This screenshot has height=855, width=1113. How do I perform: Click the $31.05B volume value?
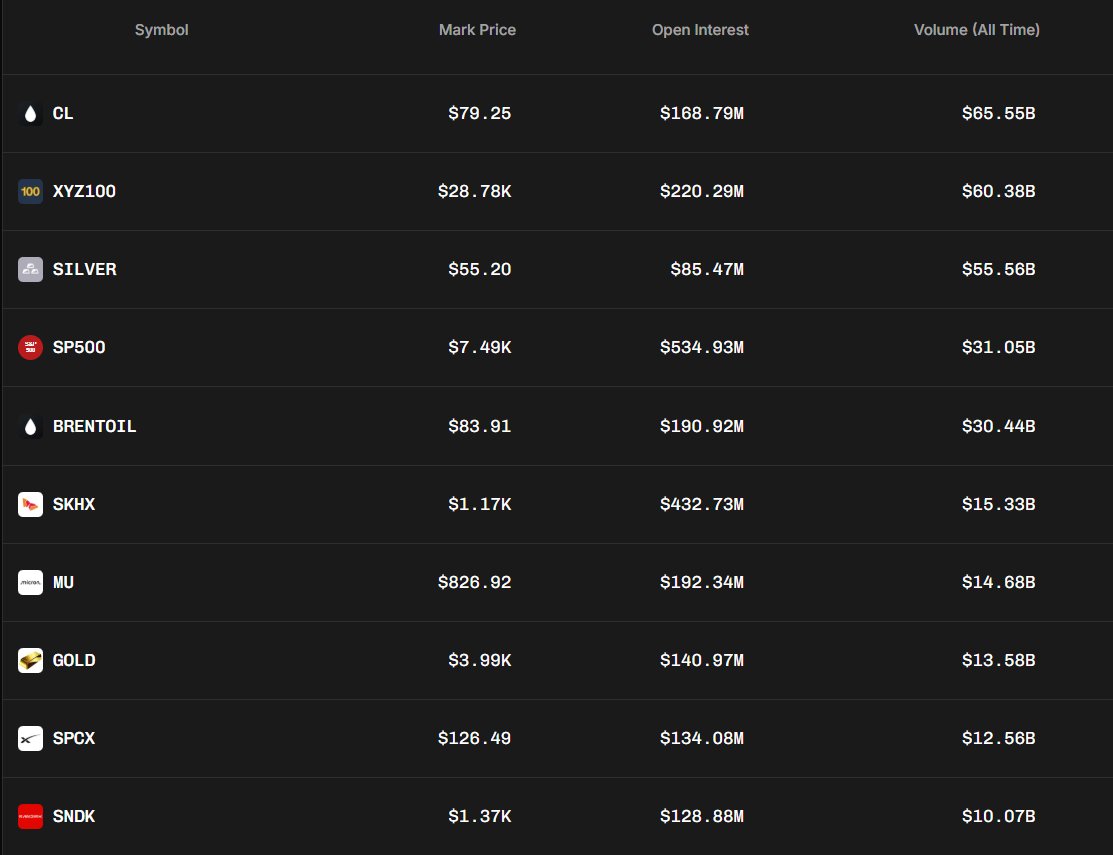(x=999, y=348)
